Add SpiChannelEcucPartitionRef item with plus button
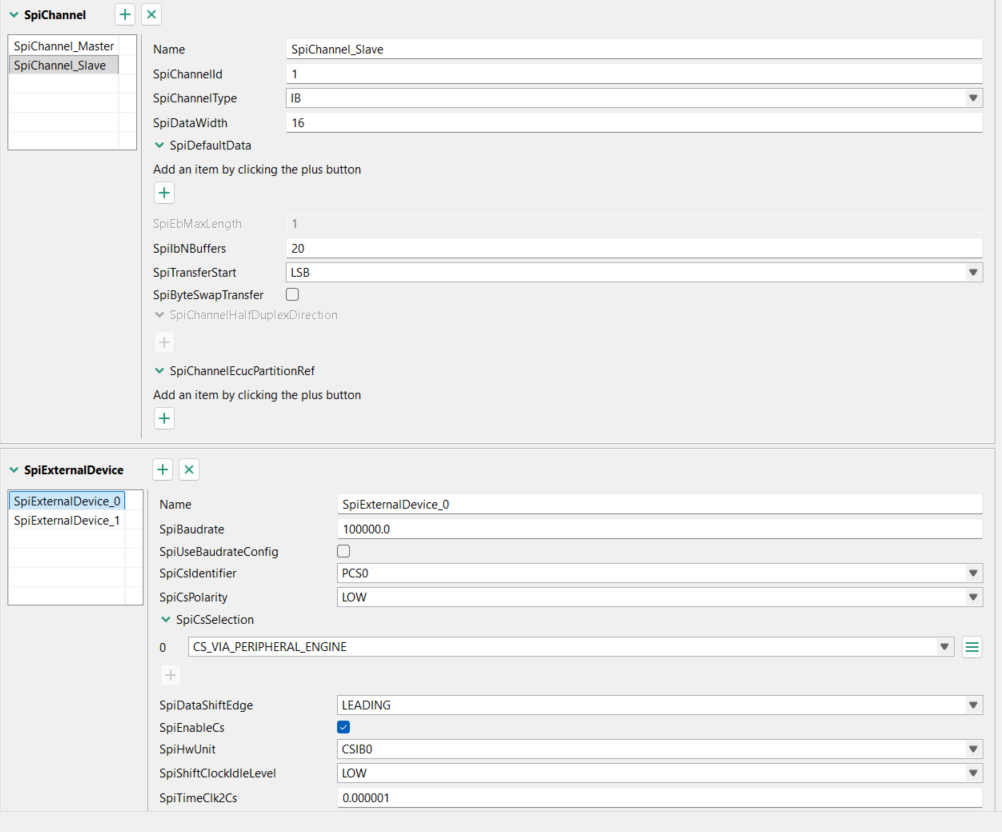The height and width of the screenshot is (832, 1002). point(165,419)
